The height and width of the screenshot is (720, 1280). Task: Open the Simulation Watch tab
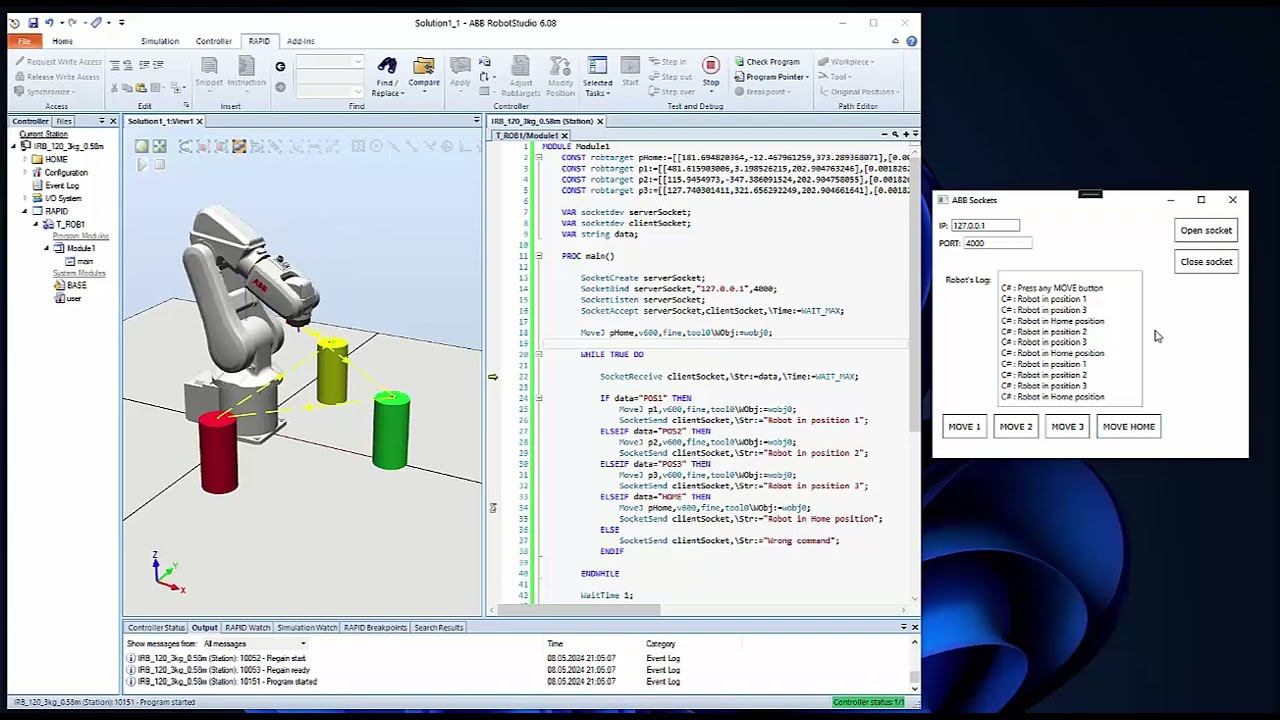tap(307, 627)
